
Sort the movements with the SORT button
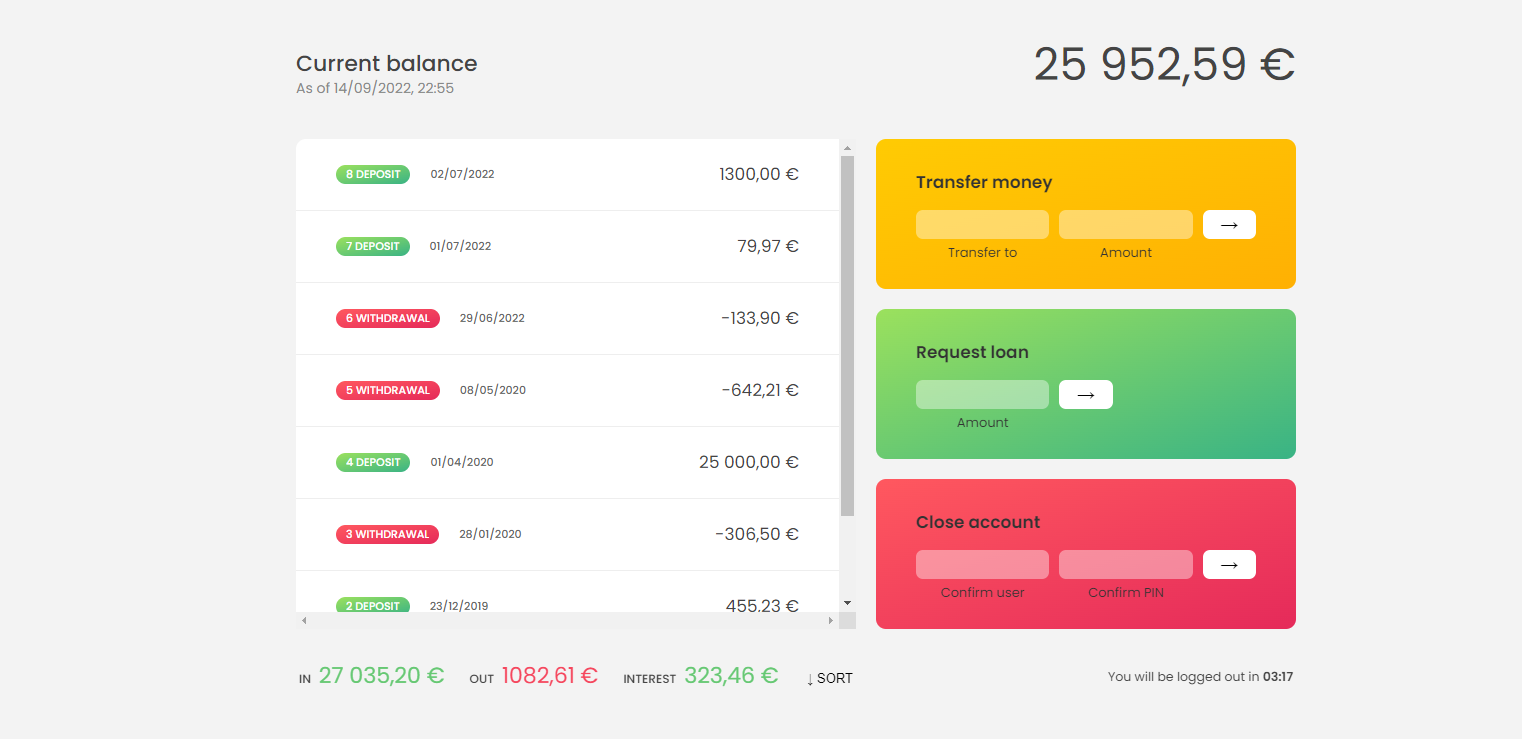830,678
